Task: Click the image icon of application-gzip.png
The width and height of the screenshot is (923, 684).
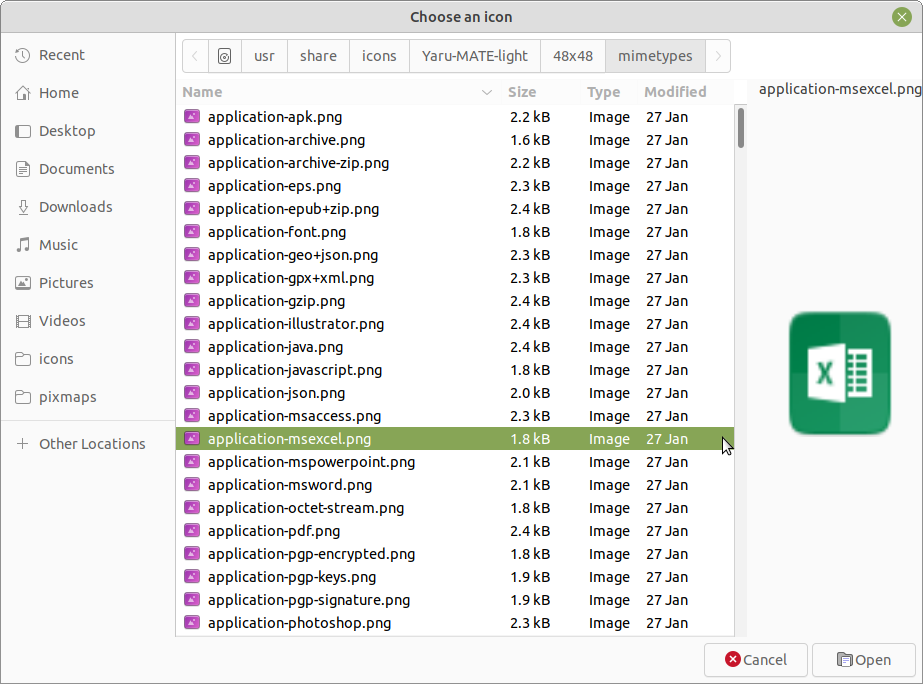Action: coord(192,300)
